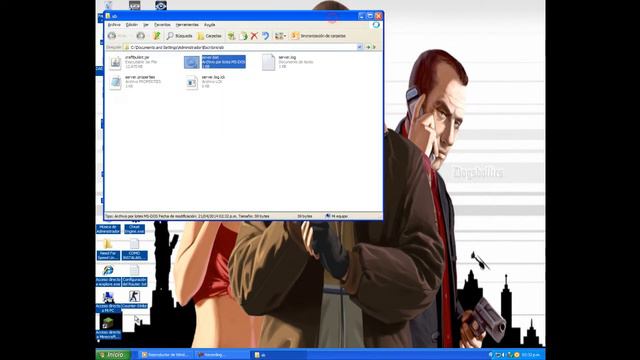
Task: Click the Forward navigation arrow icon
Action: click(141, 36)
